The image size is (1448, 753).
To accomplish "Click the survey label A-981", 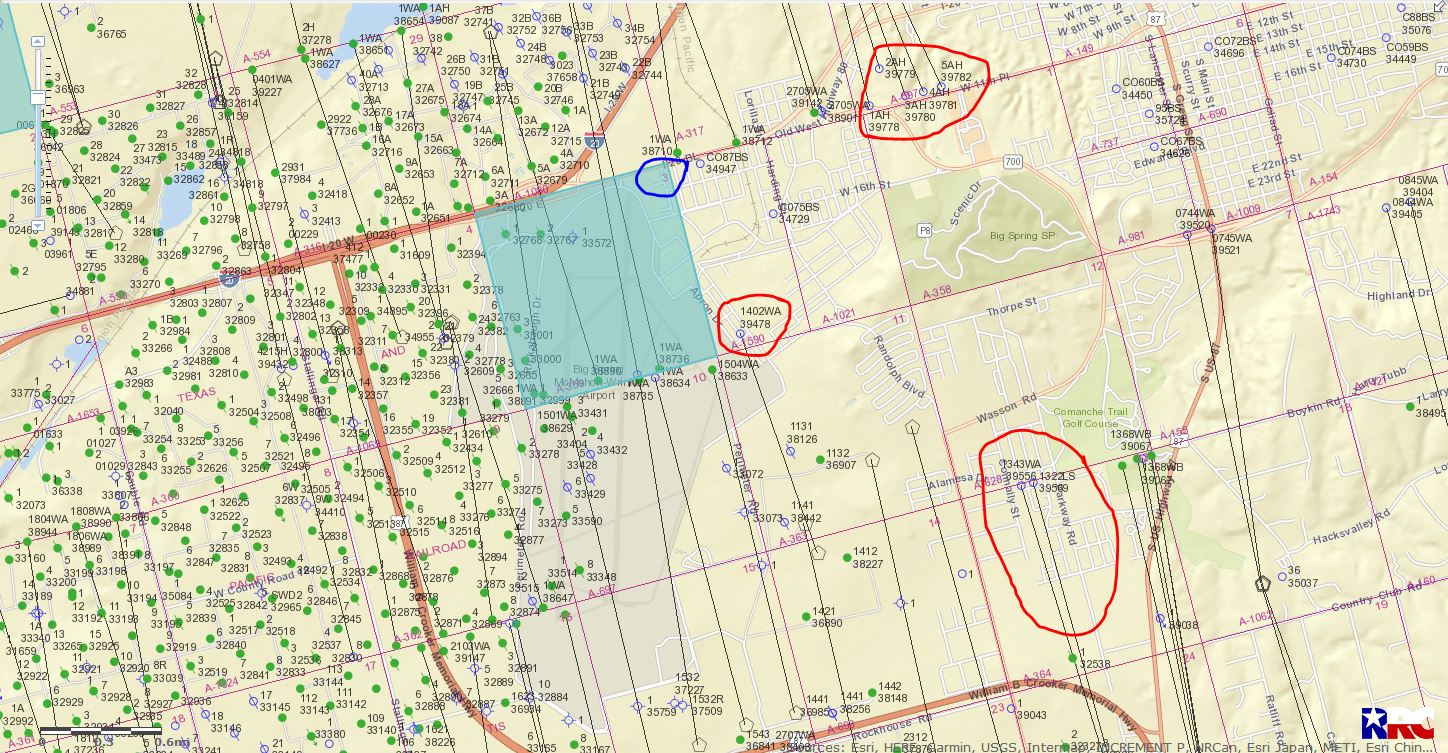I will point(1130,238).
